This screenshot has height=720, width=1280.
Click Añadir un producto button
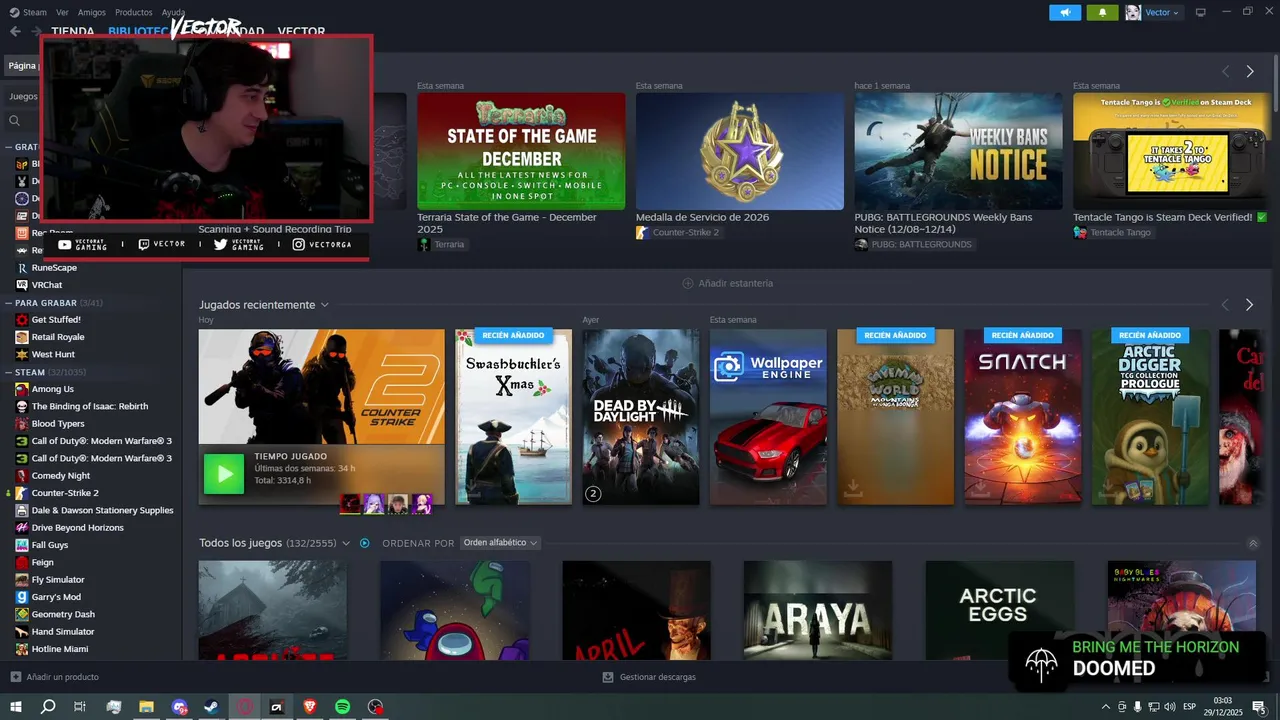[55, 677]
